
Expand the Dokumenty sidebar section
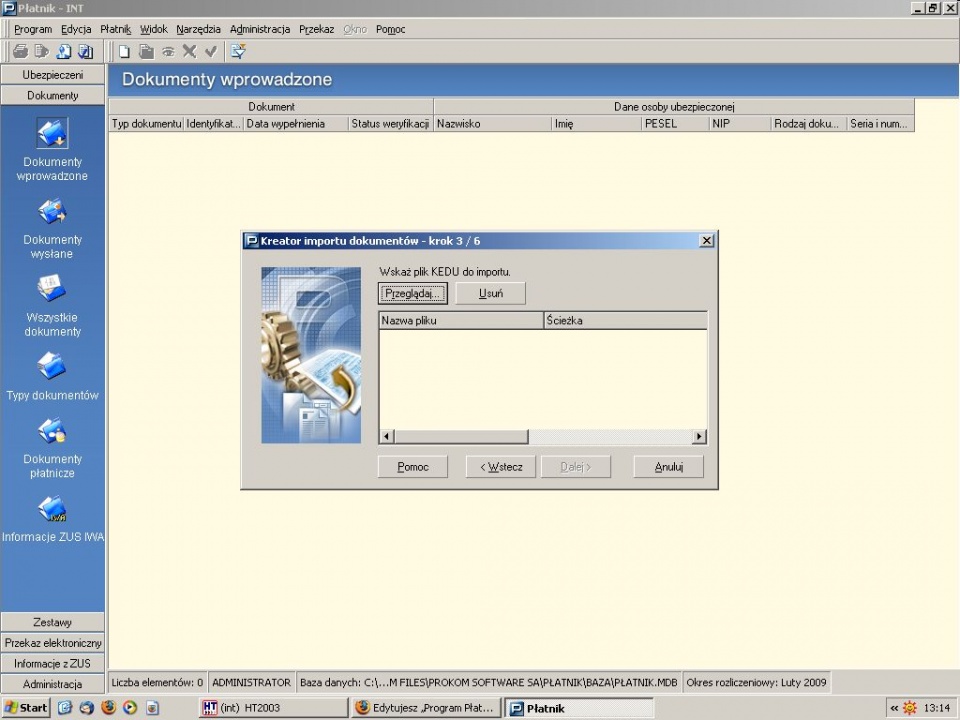[x=53, y=96]
